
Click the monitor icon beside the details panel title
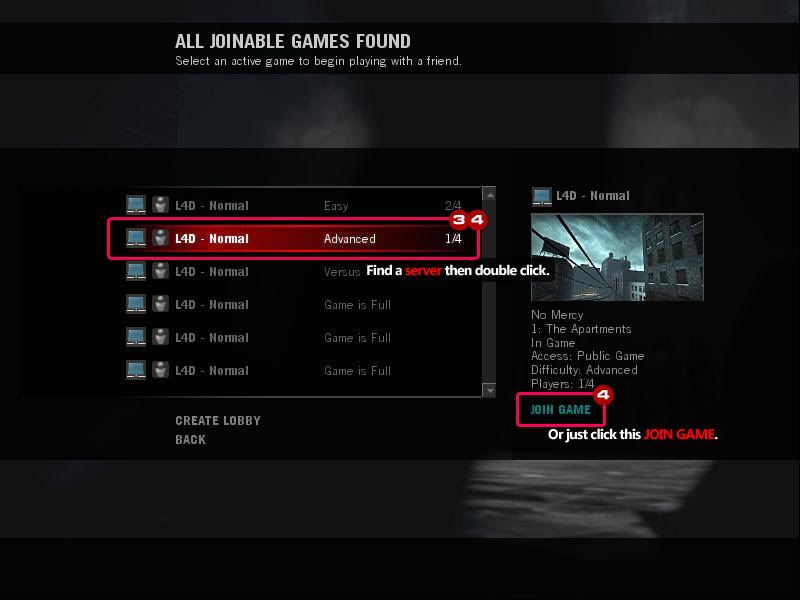(x=541, y=196)
